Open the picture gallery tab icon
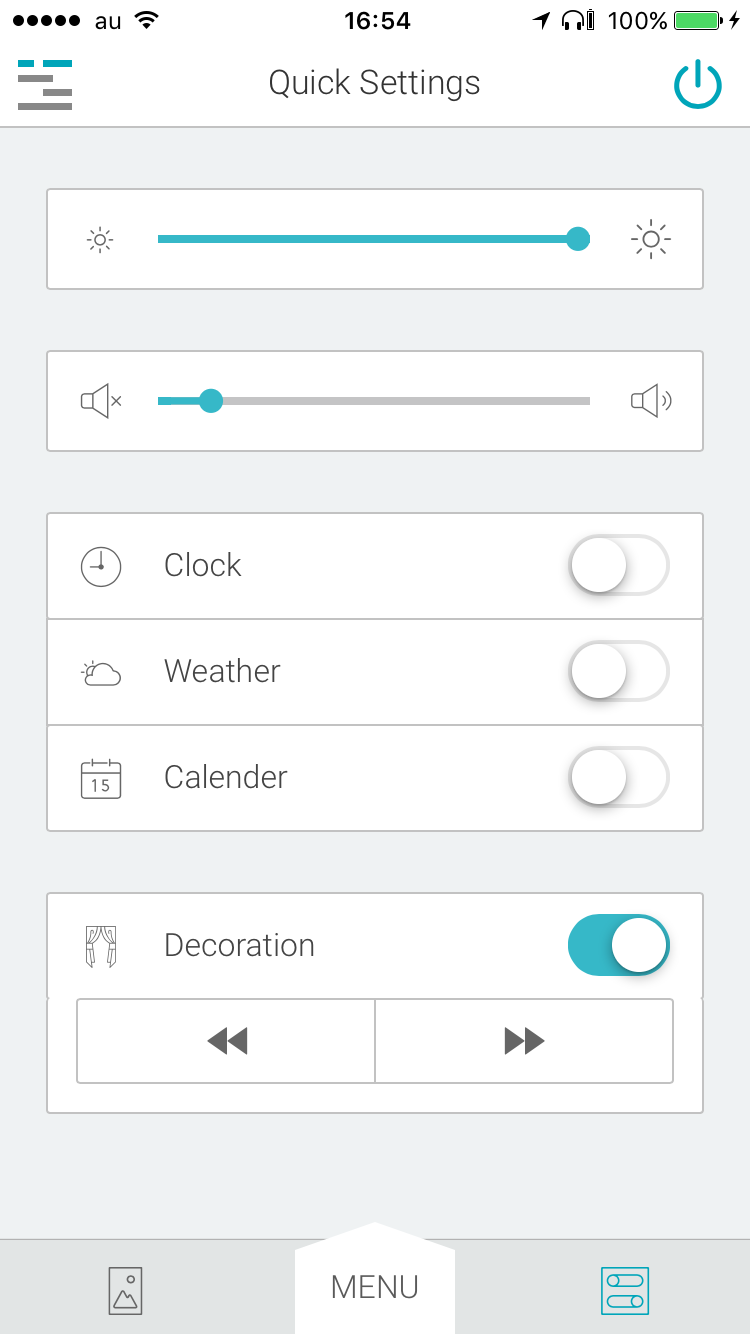Image resolution: width=750 pixels, height=1334 pixels. pos(125,1290)
